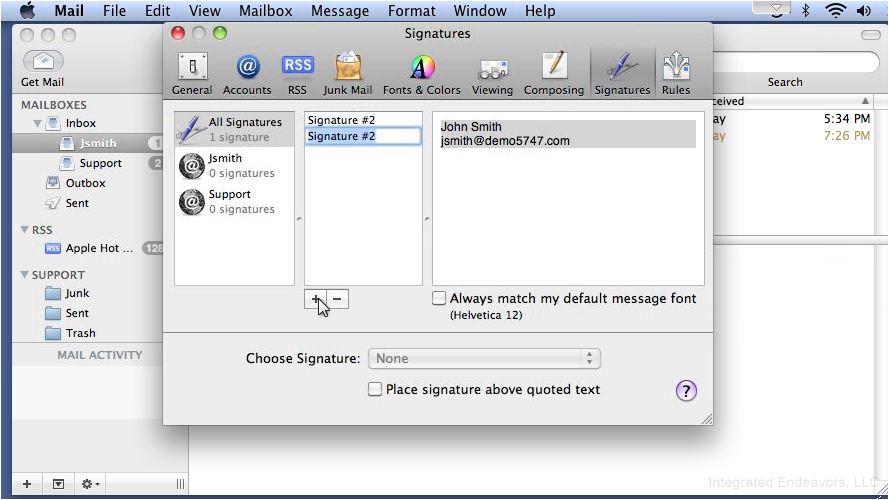The width and height of the screenshot is (889, 500).
Task: Enable Always match my default message font
Action: tap(439, 298)
